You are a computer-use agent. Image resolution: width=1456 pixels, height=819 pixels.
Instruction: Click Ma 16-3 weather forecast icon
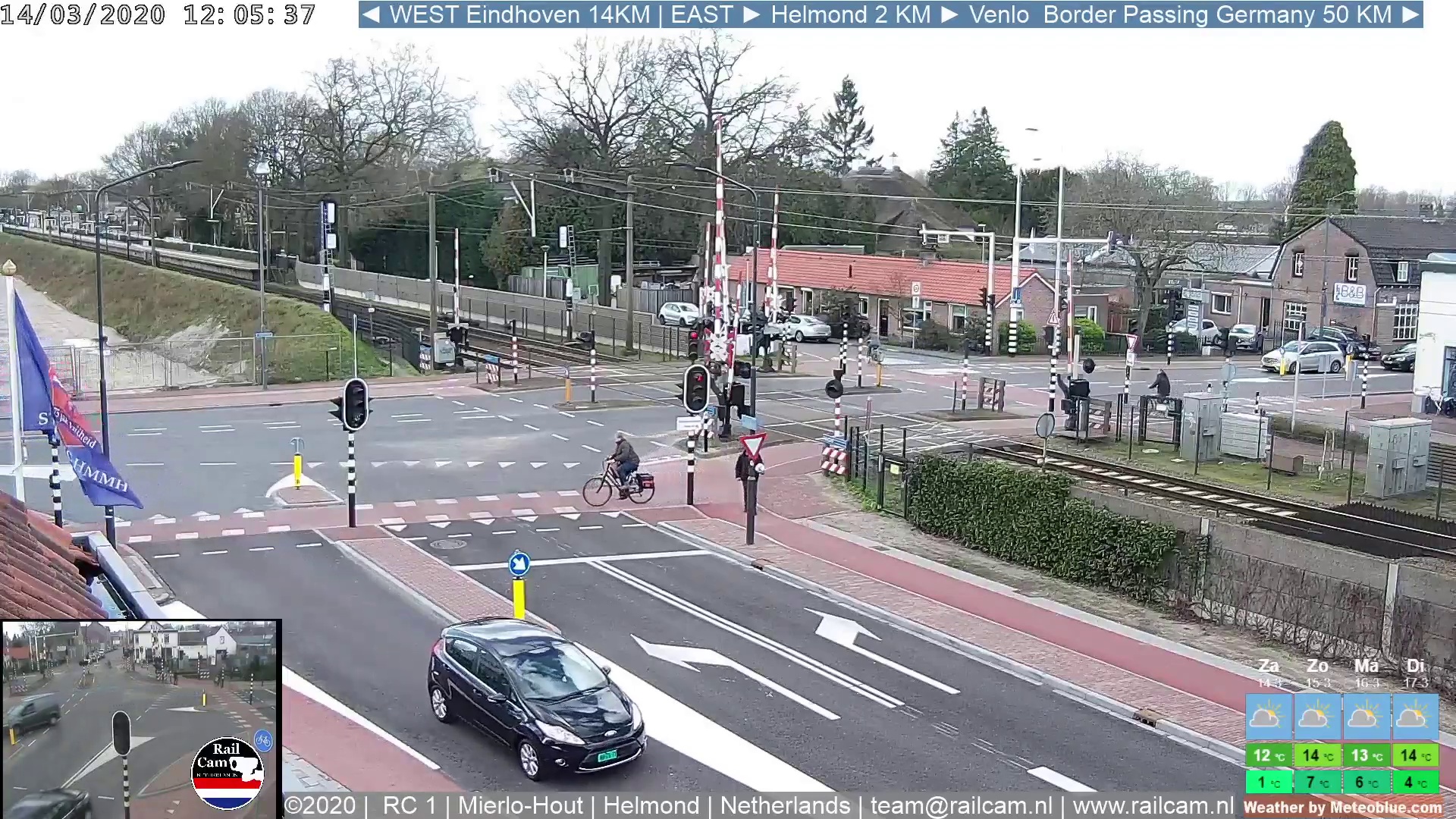[x=1366, y=717]
